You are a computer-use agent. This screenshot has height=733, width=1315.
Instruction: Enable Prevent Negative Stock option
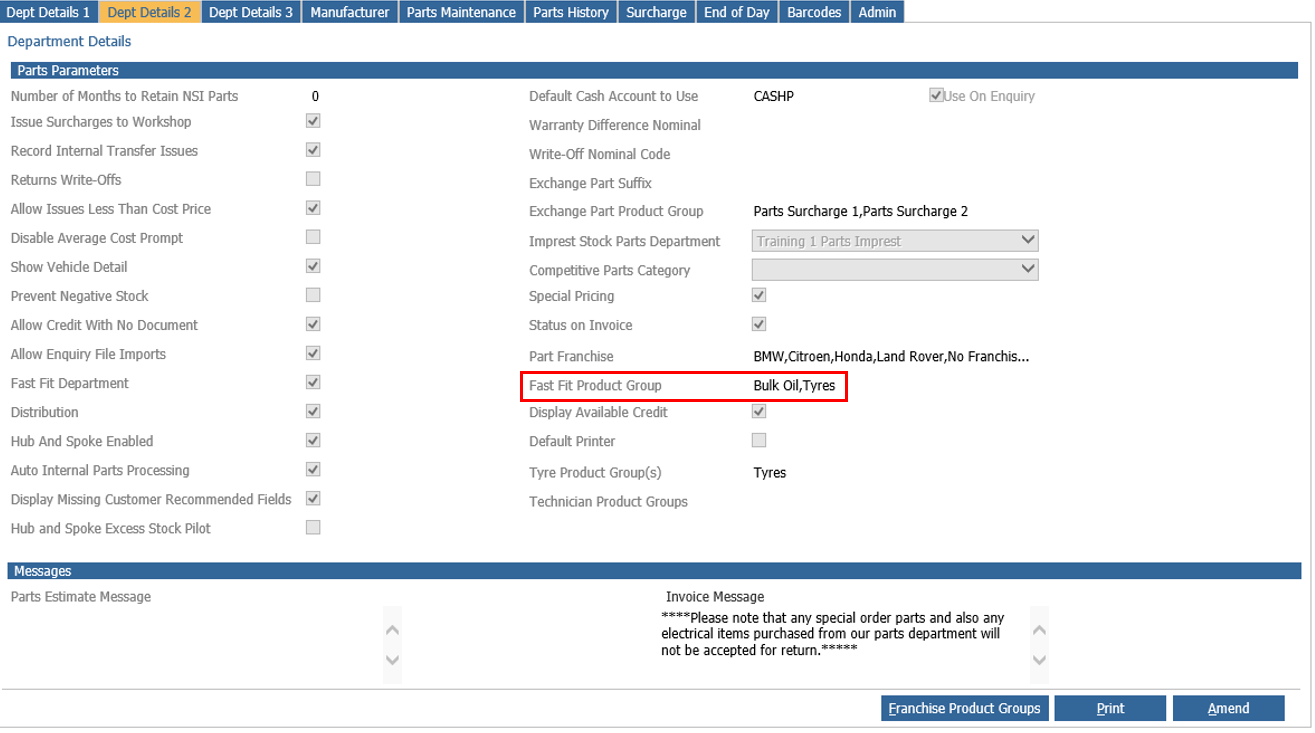point(313,296)
